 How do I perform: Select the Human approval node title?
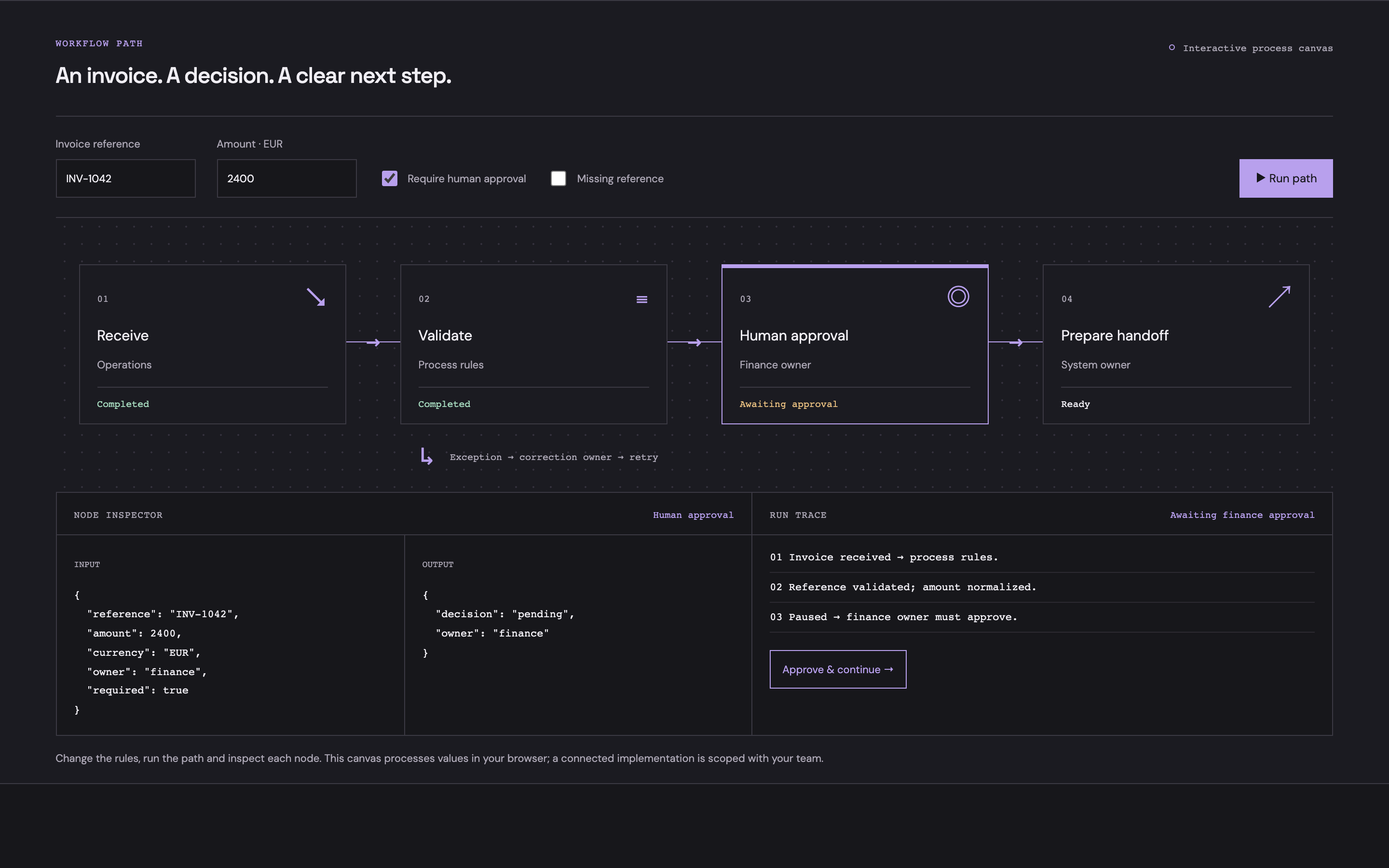[794, 336]
